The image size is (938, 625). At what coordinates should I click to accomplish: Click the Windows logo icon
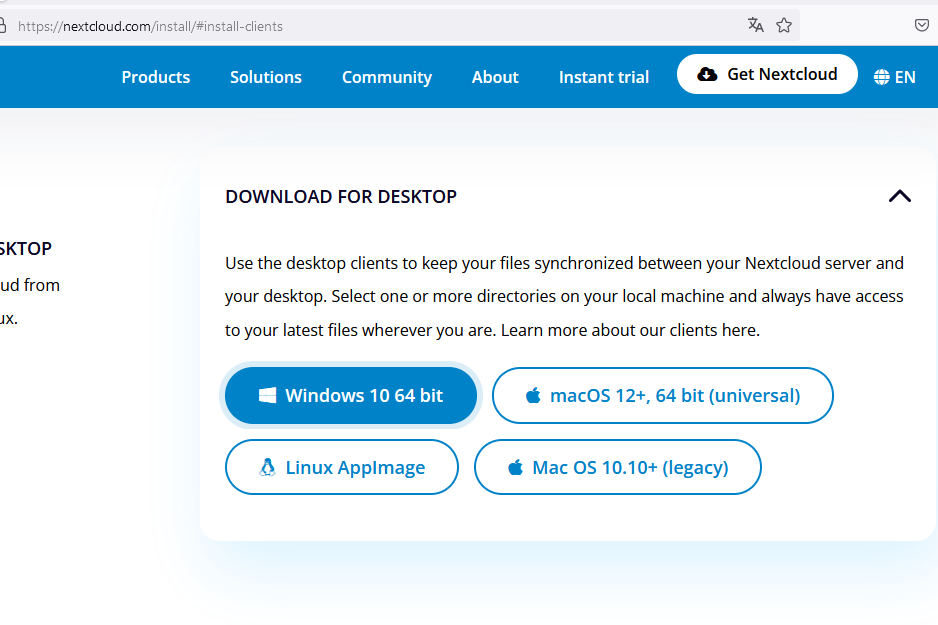point(267,395)
